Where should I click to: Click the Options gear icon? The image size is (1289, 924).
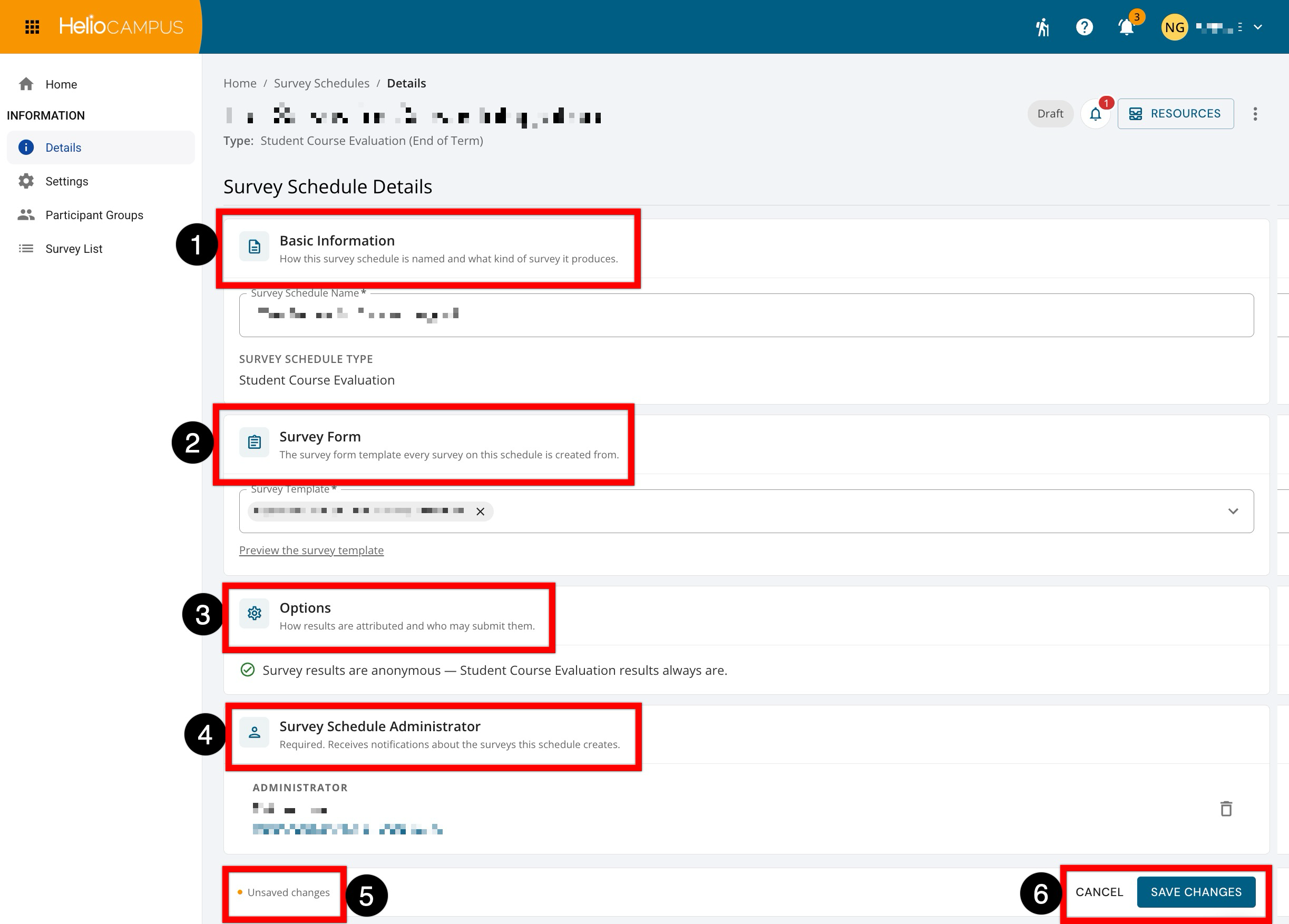pos(254,614)
